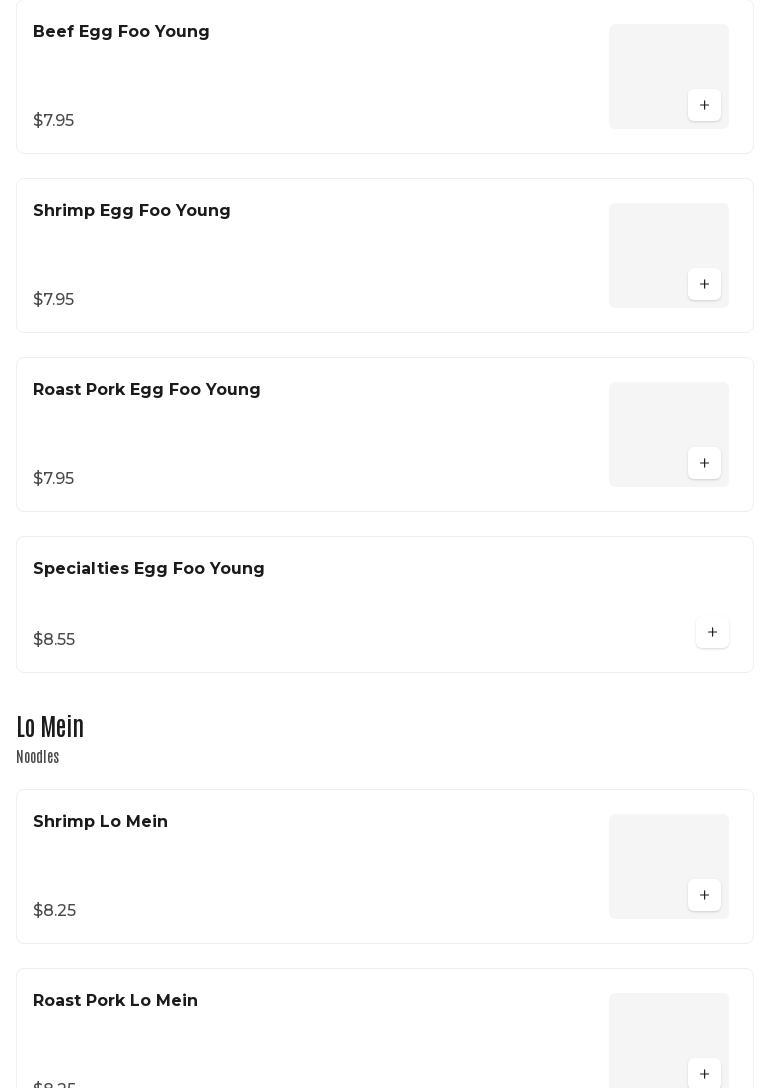Open Roast Pork Egg Foo Young details
770x1088 pixels.
click(147, 390)
